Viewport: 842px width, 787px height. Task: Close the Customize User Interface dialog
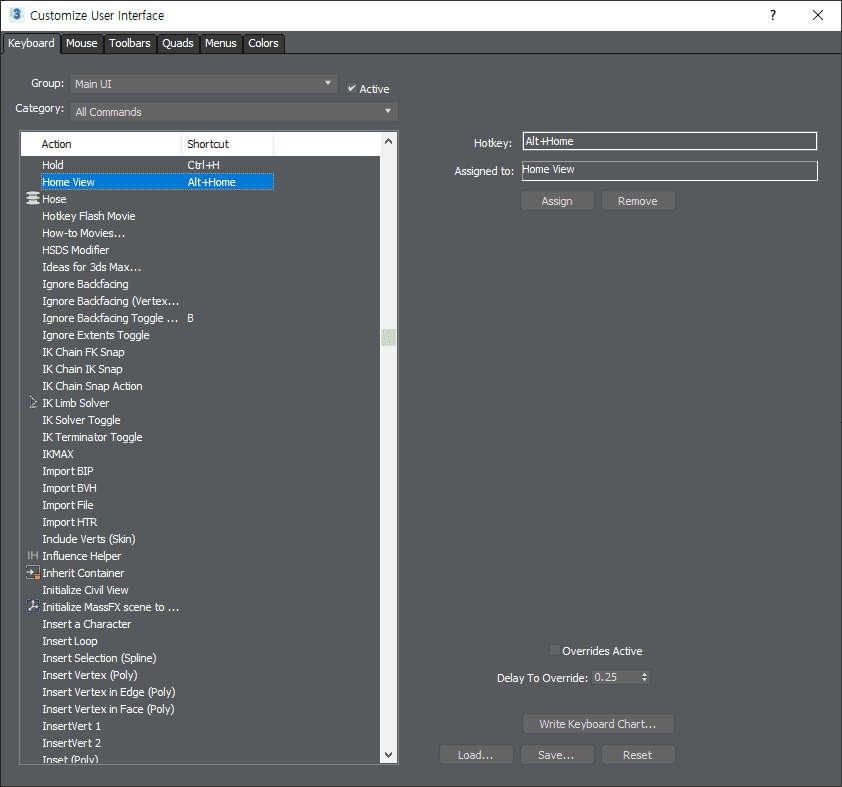pyautogui.click(x=817, y=15)
